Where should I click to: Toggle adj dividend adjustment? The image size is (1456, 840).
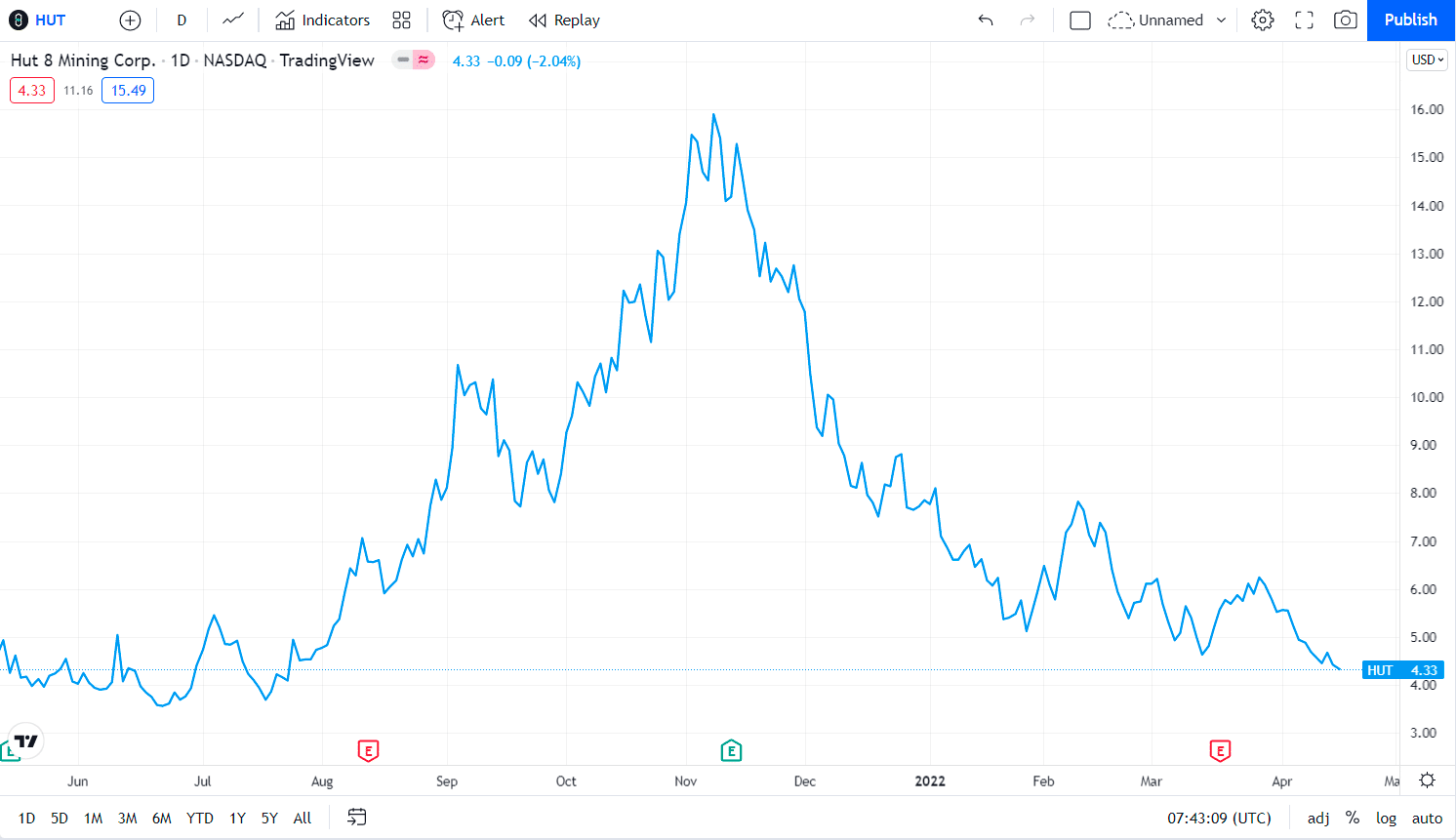coord(1318,818)
